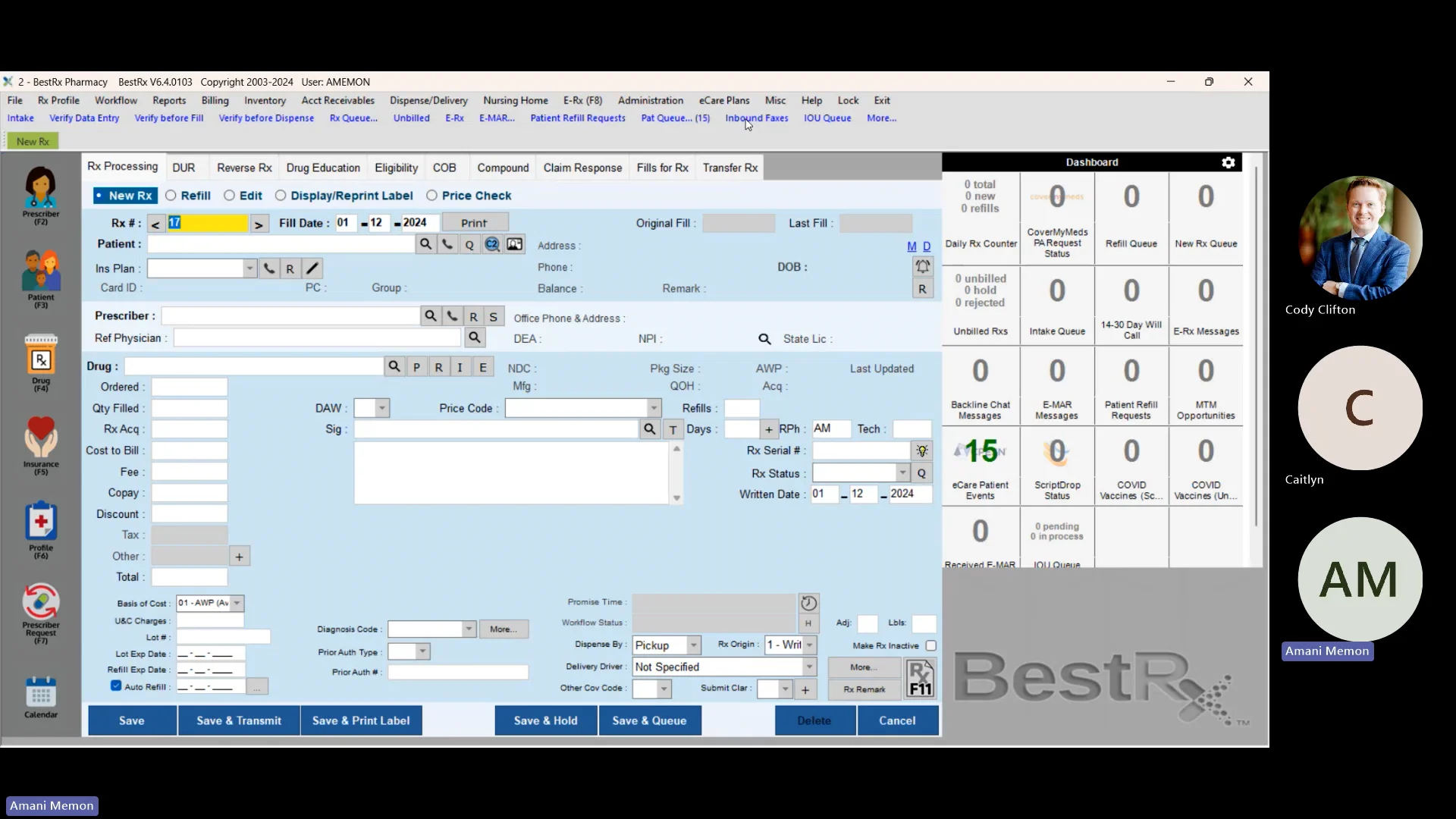Switch to the Drug Education tab
Screen dimensions: 1456x819
pos(323,168)
